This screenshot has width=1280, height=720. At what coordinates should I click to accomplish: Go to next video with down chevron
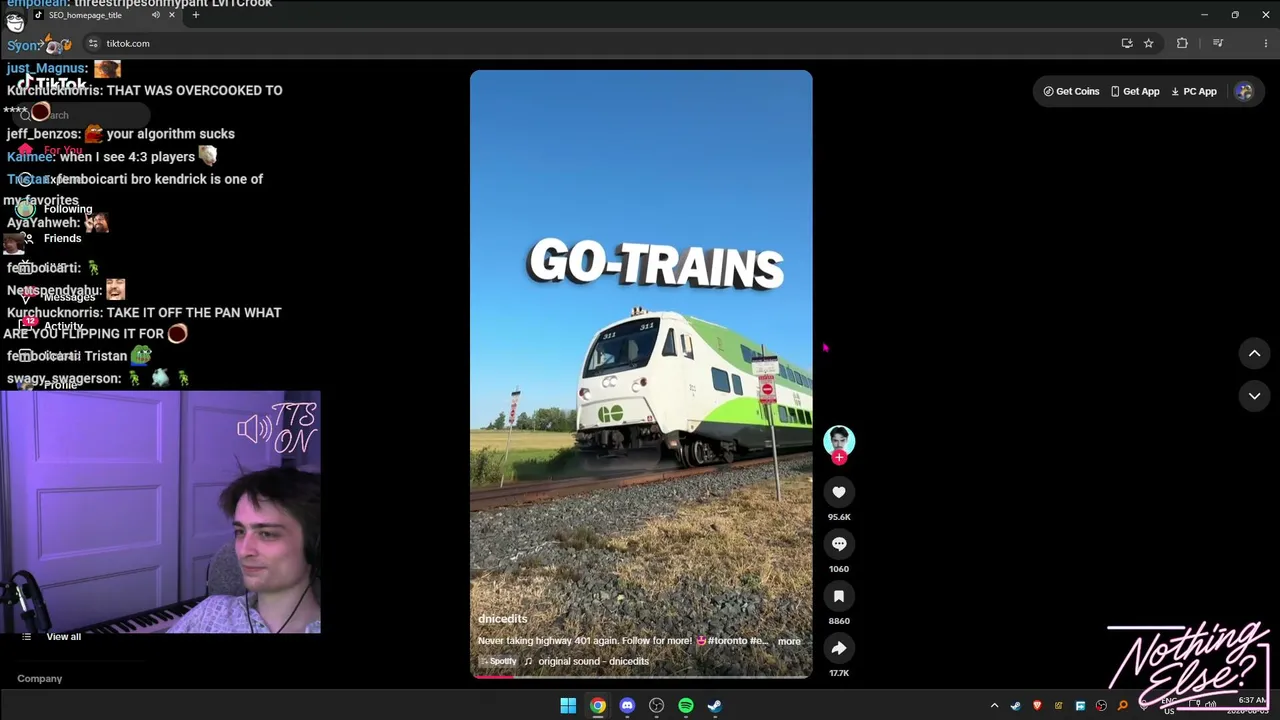click(x=1254, y=396)
